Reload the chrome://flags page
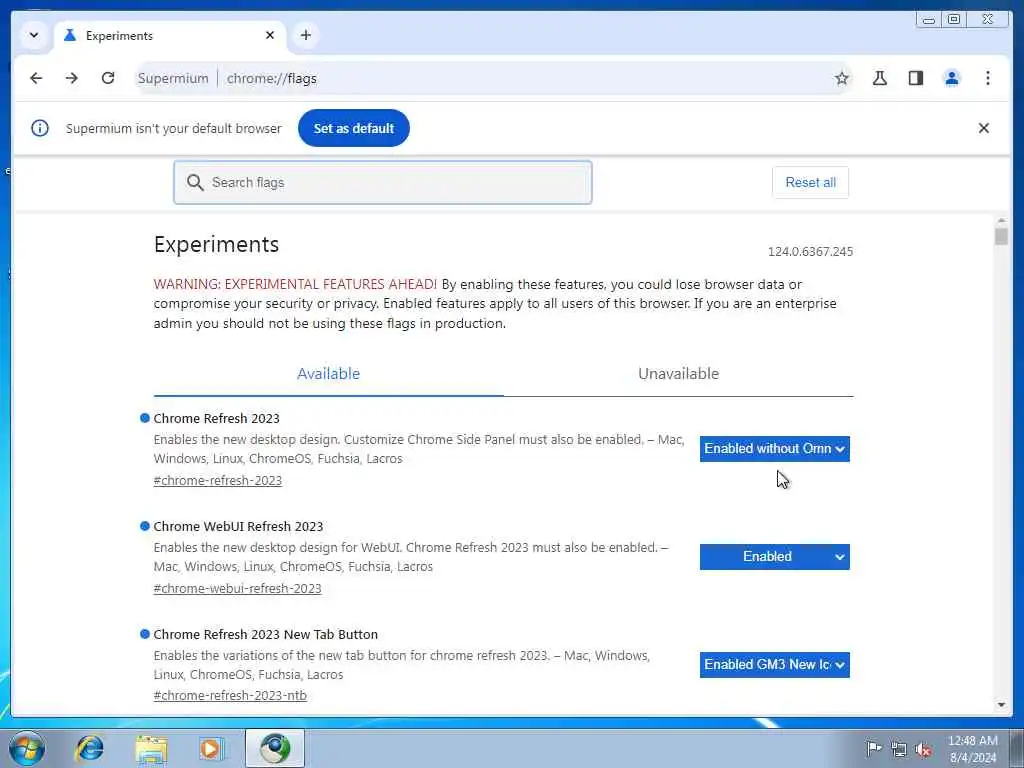1024x768 pixels. [108, 78]
